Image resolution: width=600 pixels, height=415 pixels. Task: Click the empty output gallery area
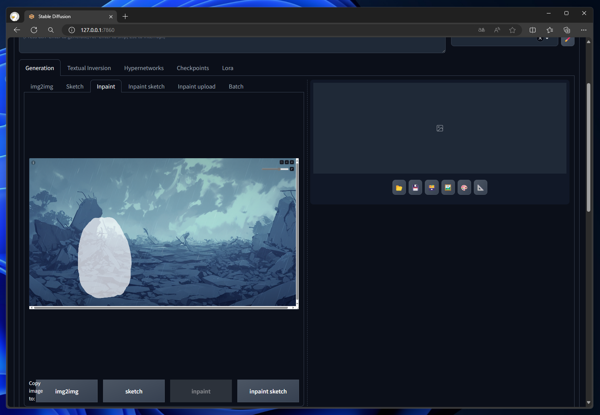[x=440, y=128]
